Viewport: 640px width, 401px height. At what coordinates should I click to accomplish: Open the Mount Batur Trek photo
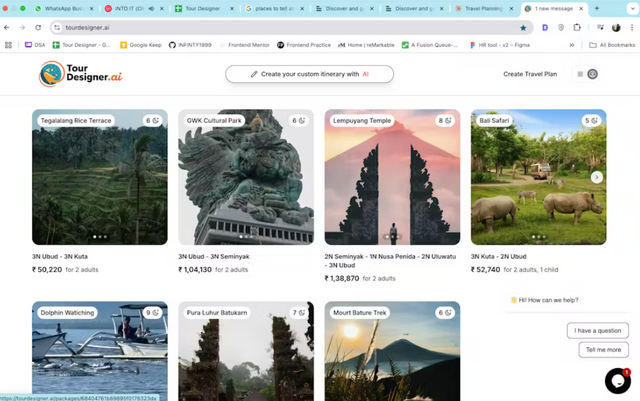392,351
